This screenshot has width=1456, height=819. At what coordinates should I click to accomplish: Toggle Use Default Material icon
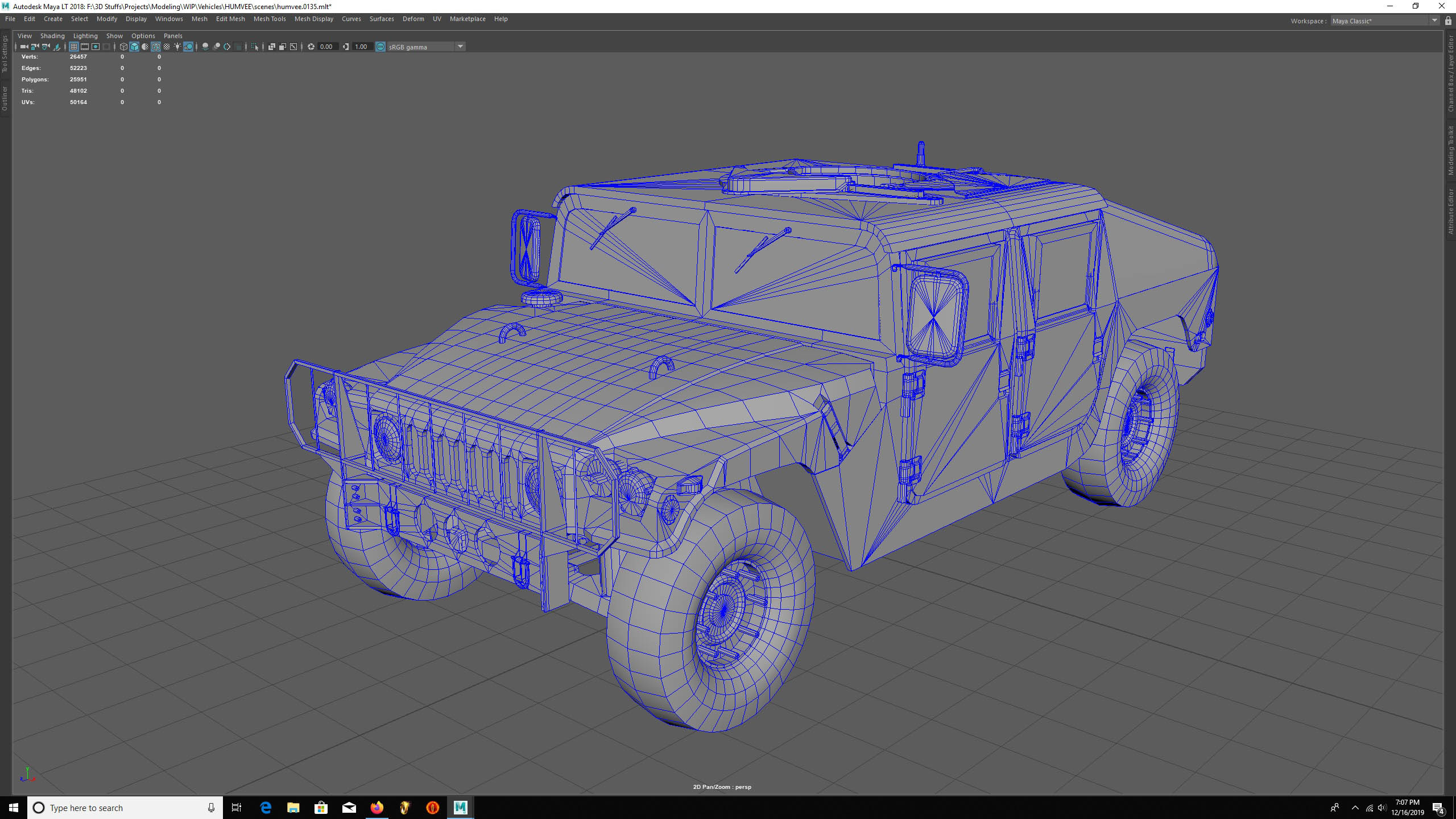[x=144, y=47]
